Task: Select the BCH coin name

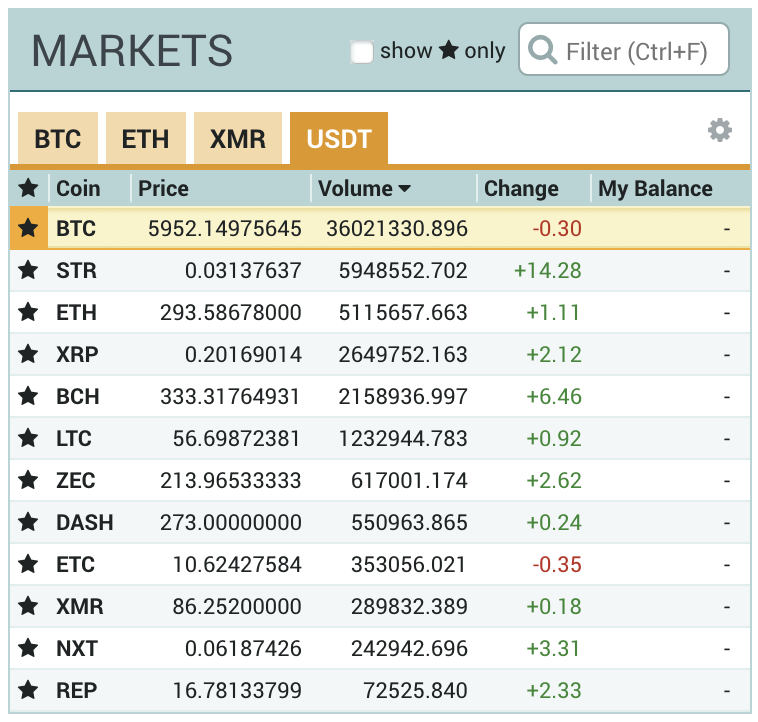Action: (78, 396)
